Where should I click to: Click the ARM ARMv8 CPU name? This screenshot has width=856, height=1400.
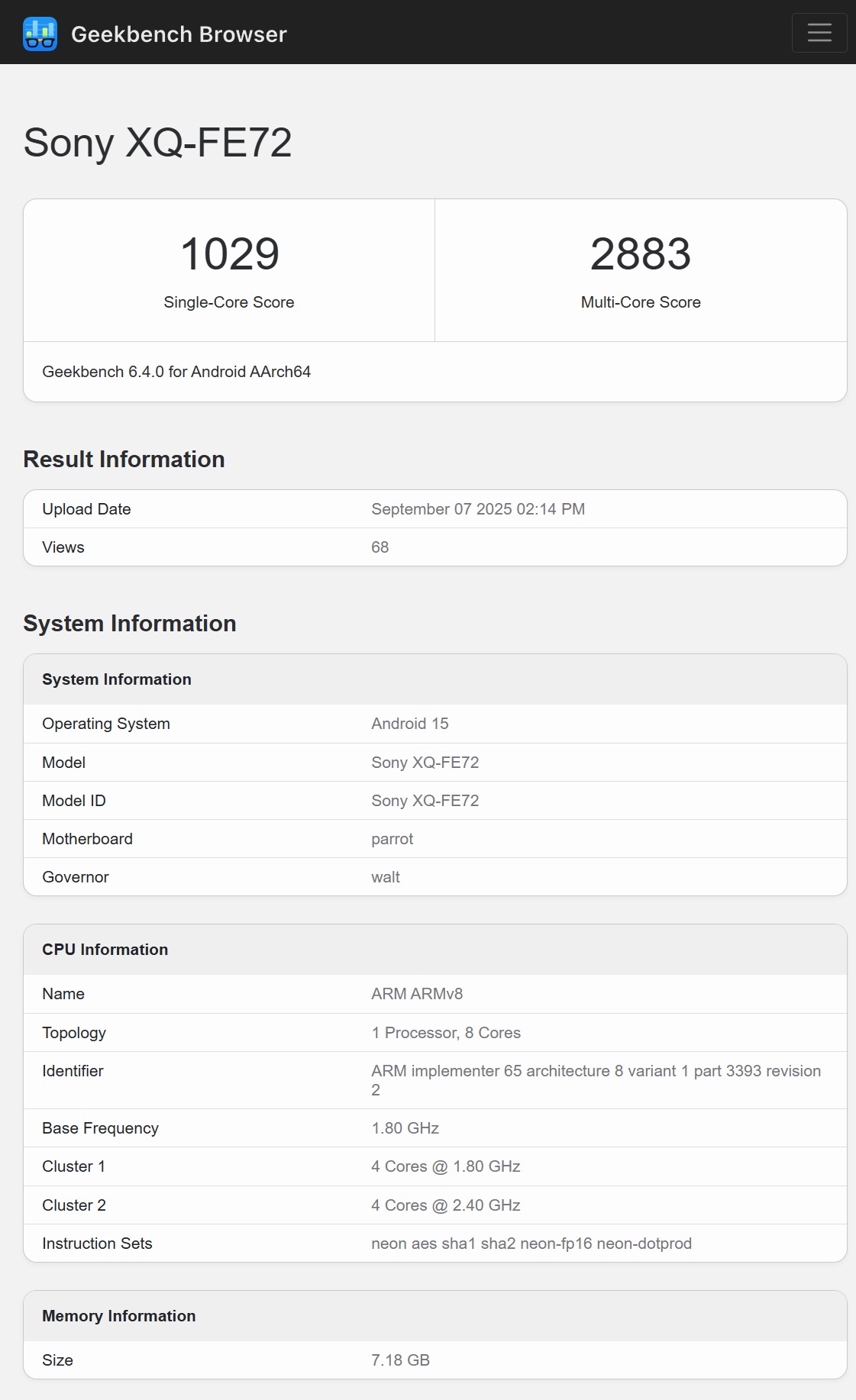point(416,994)
